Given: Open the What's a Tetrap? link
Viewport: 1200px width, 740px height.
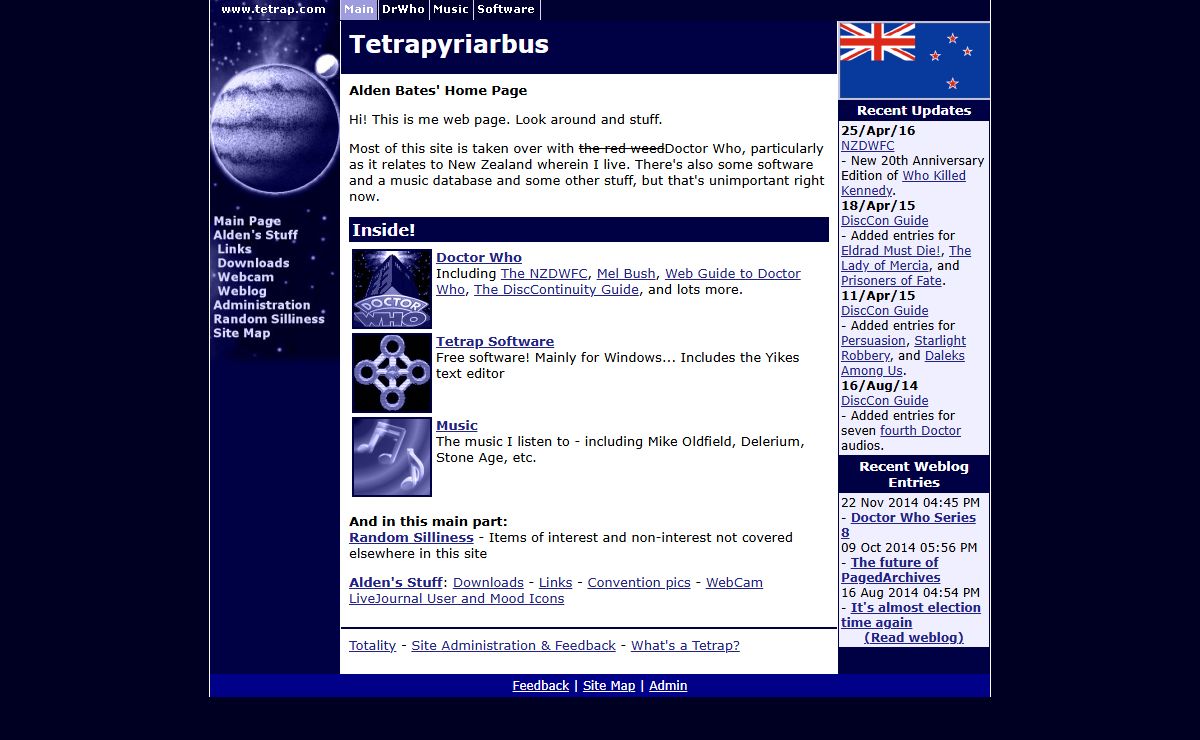Looking at the screenshot, I should 685,645.
